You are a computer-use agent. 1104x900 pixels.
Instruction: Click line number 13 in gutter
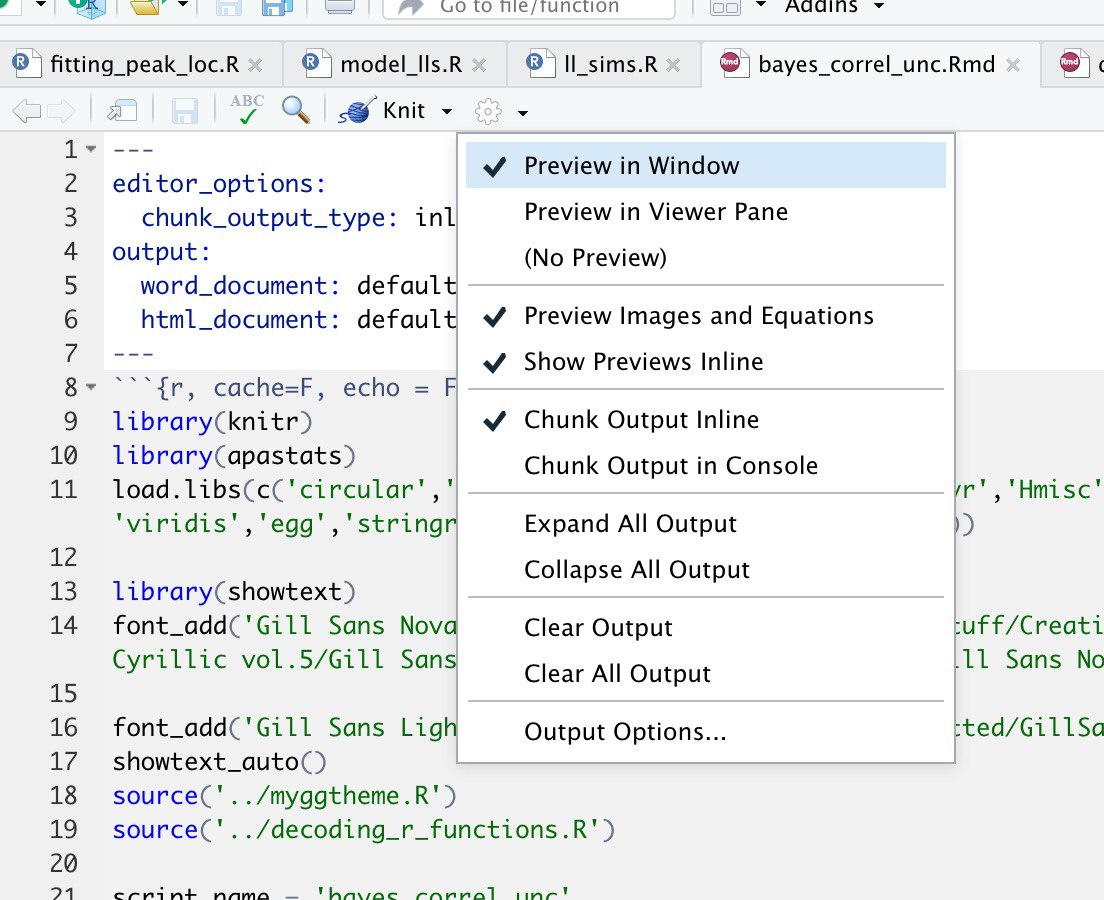click(x=63, y=592)
